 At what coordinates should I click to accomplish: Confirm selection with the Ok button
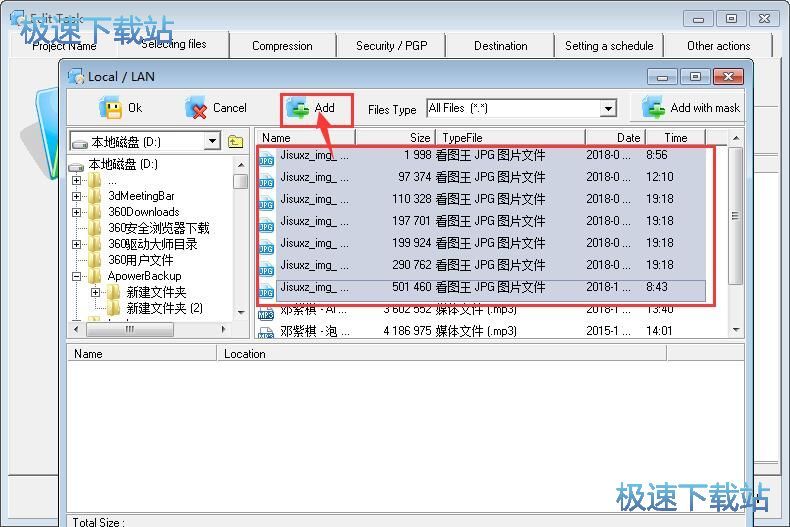point(121,108)
